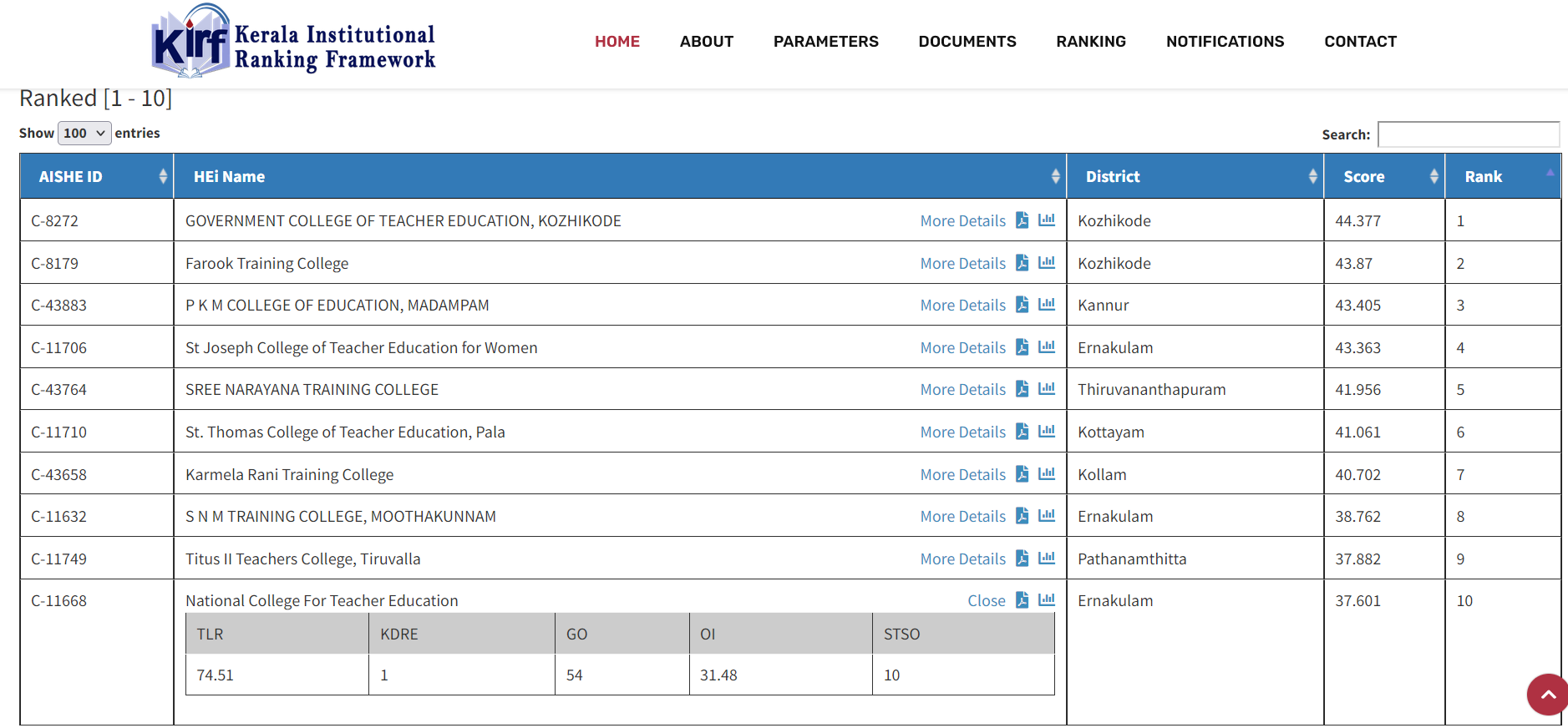Screen dimensions: 1568x728
Task: Open PDF icon for P K M College Madampam
Action: (1022, 304)
